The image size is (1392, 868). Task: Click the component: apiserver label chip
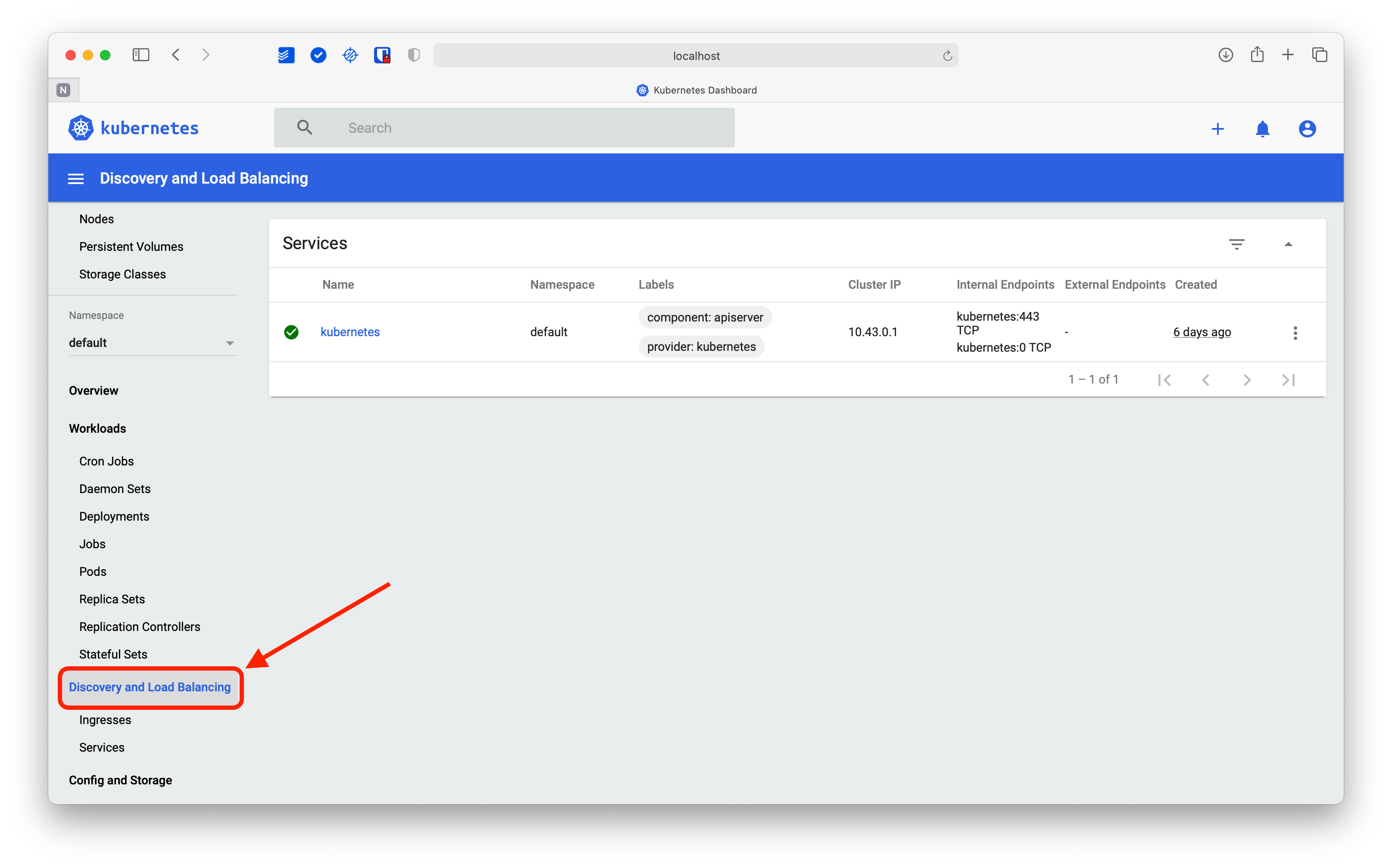(705, 318)
